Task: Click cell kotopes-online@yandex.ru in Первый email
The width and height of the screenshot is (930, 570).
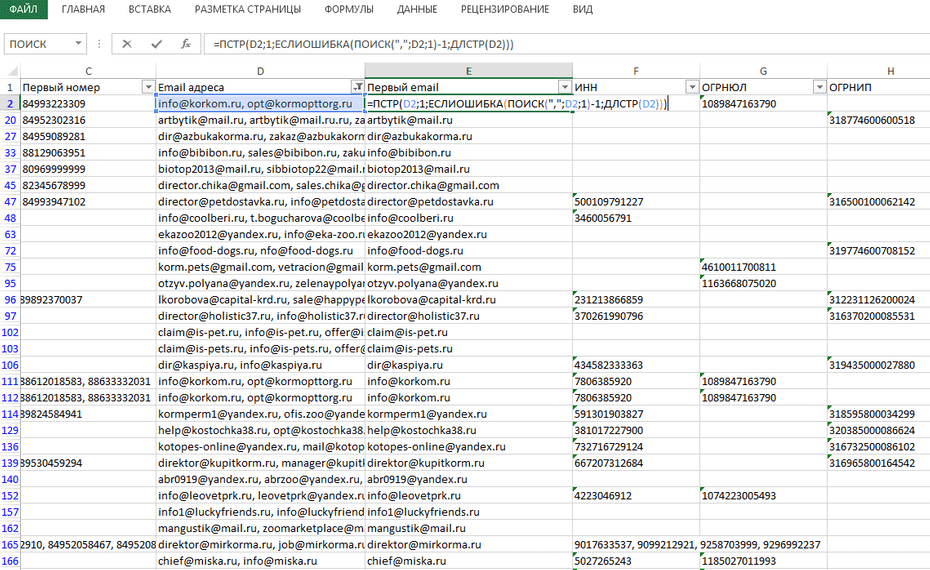Action: 469,447
